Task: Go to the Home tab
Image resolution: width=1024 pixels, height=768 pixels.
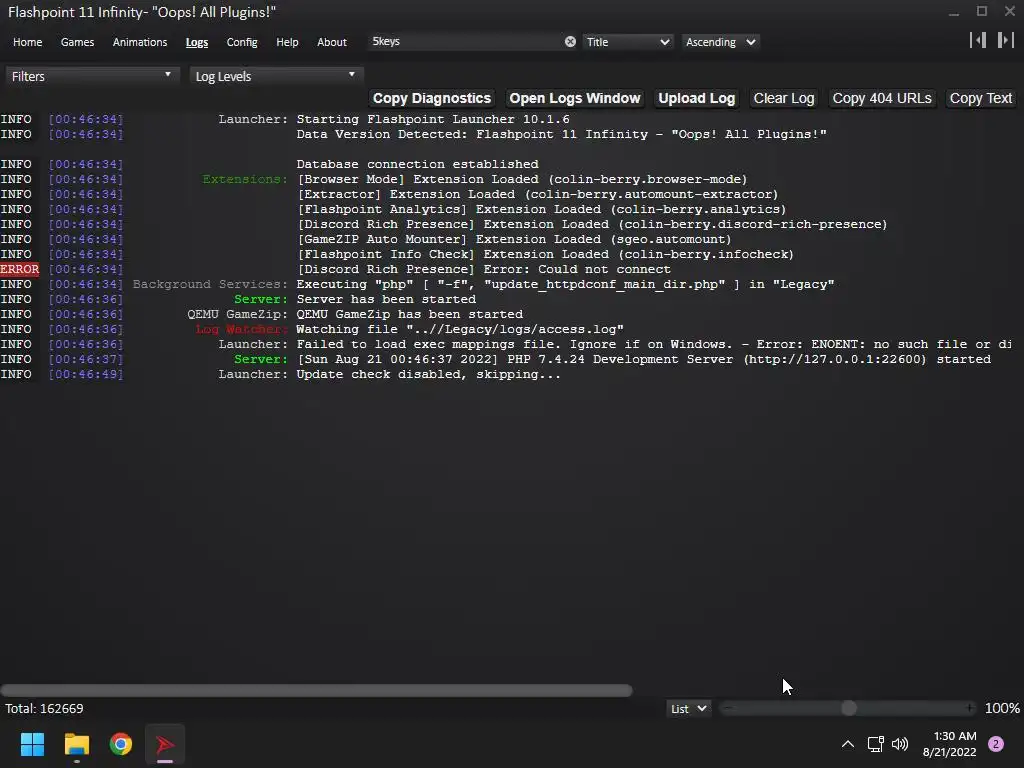Action: tap(27, 42)
